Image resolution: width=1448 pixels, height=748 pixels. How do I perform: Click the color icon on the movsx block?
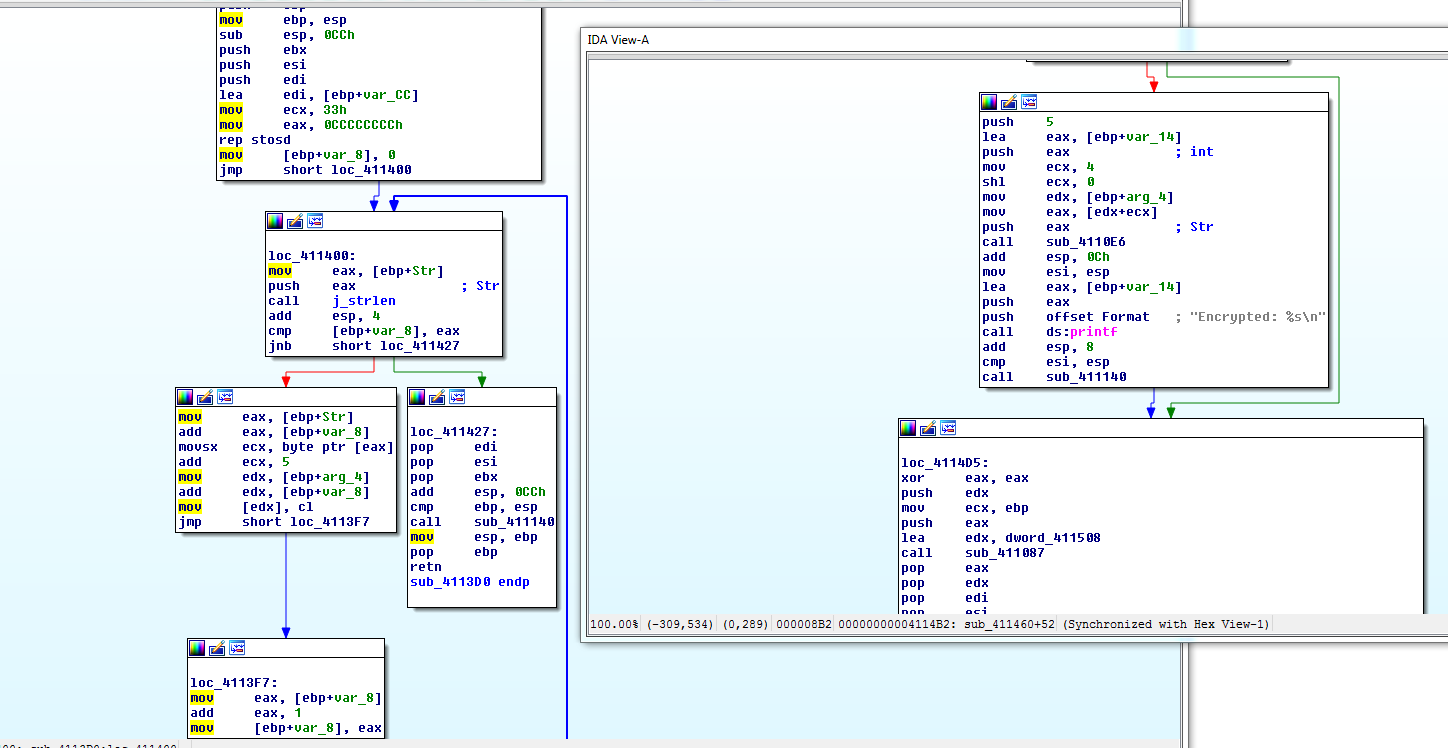point(185,398)
